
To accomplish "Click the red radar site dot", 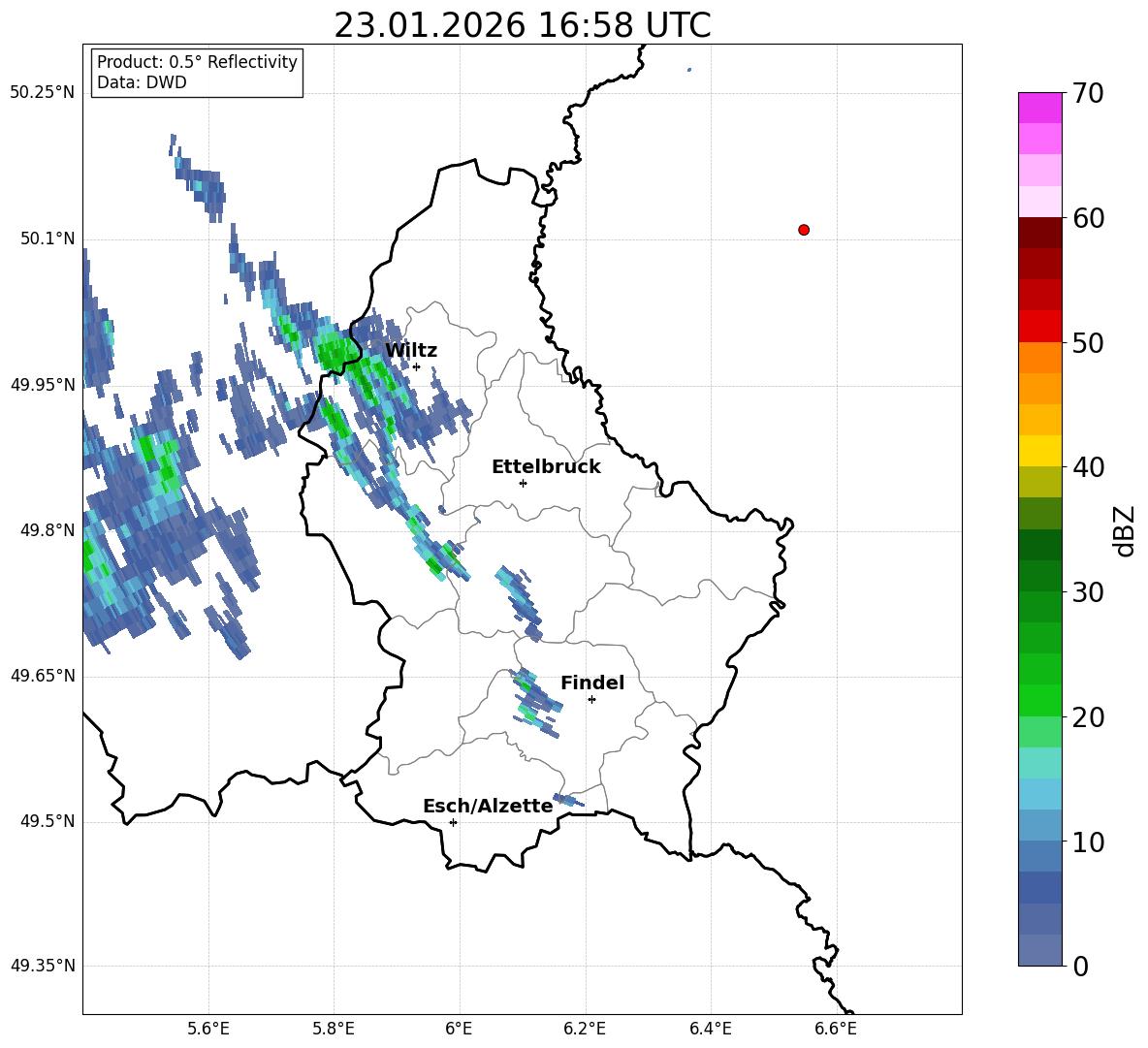I will pos(804,230).
